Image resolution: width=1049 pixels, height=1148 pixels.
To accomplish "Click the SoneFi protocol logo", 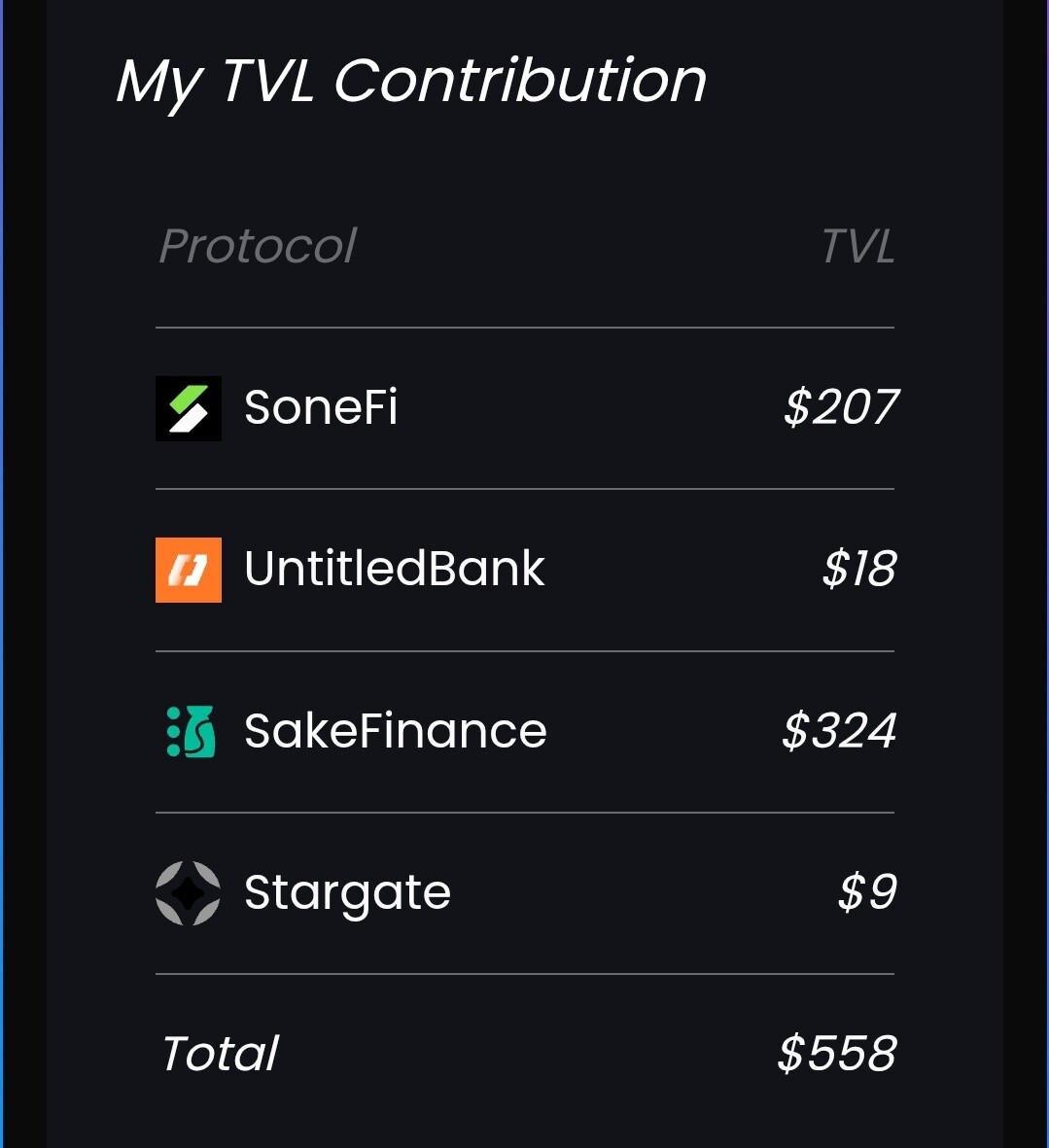I will click(188, 408).
